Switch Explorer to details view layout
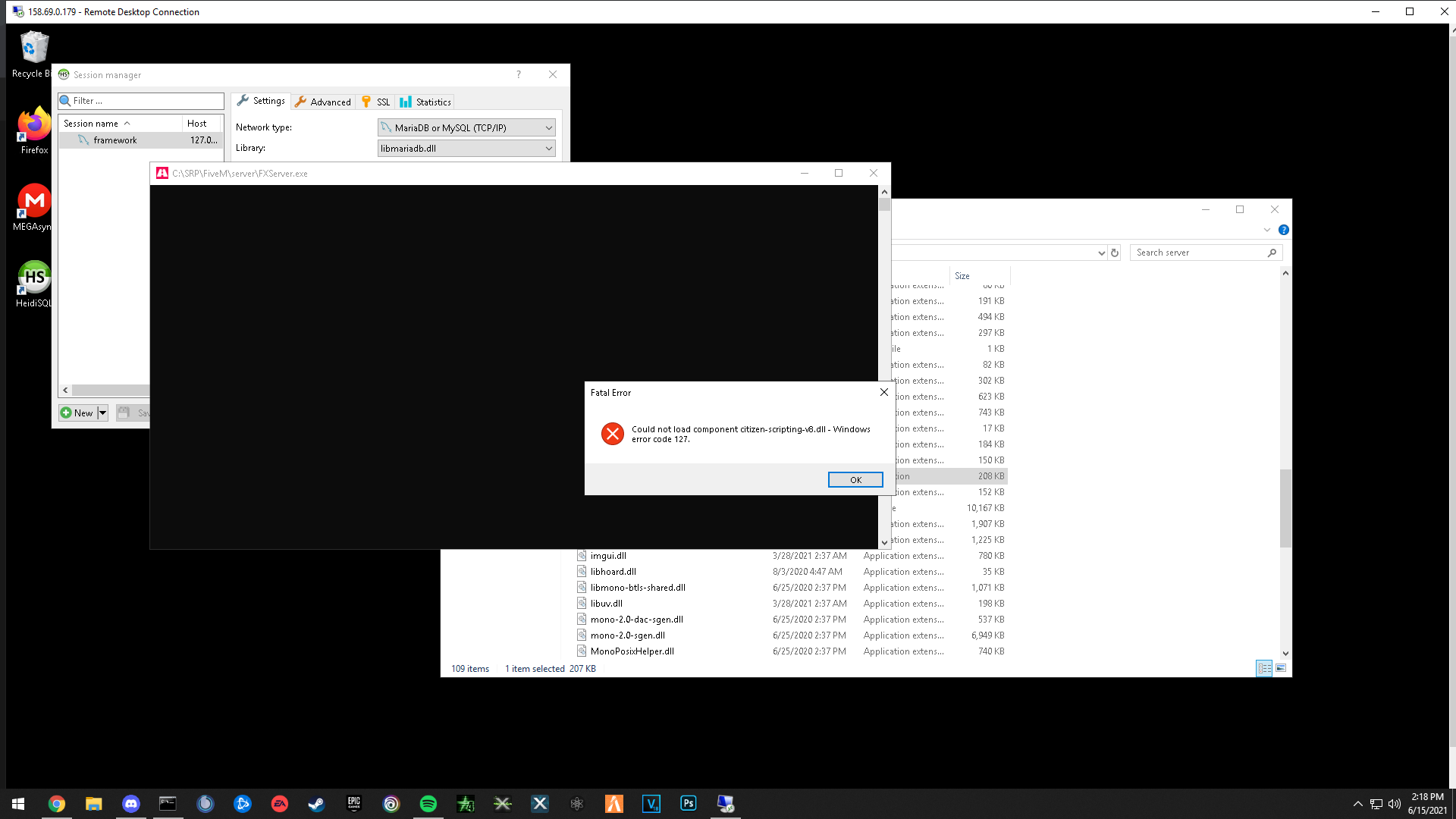 click(x=1264, y=668)
